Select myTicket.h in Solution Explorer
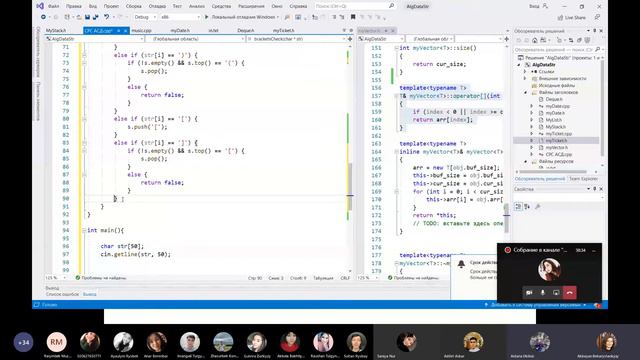Screen dimensions: 640x360 (x=556, y=140)
